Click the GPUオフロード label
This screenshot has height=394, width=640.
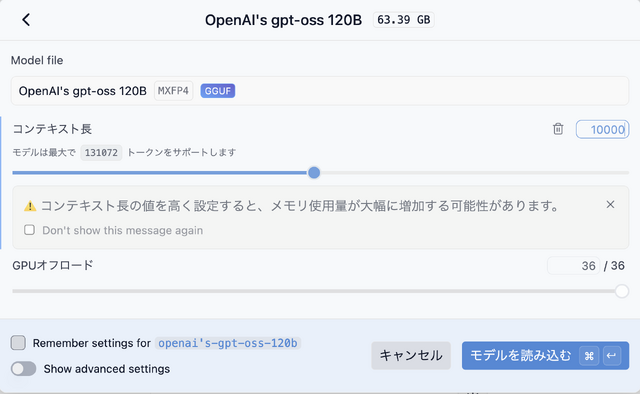[53, 265]
